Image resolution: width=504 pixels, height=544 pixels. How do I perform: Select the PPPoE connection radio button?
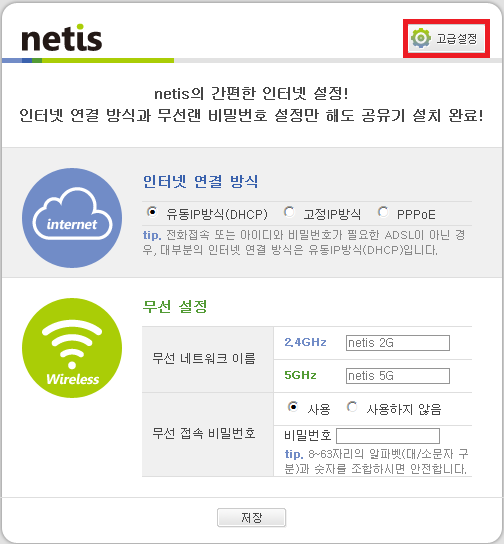pos(383,212)
